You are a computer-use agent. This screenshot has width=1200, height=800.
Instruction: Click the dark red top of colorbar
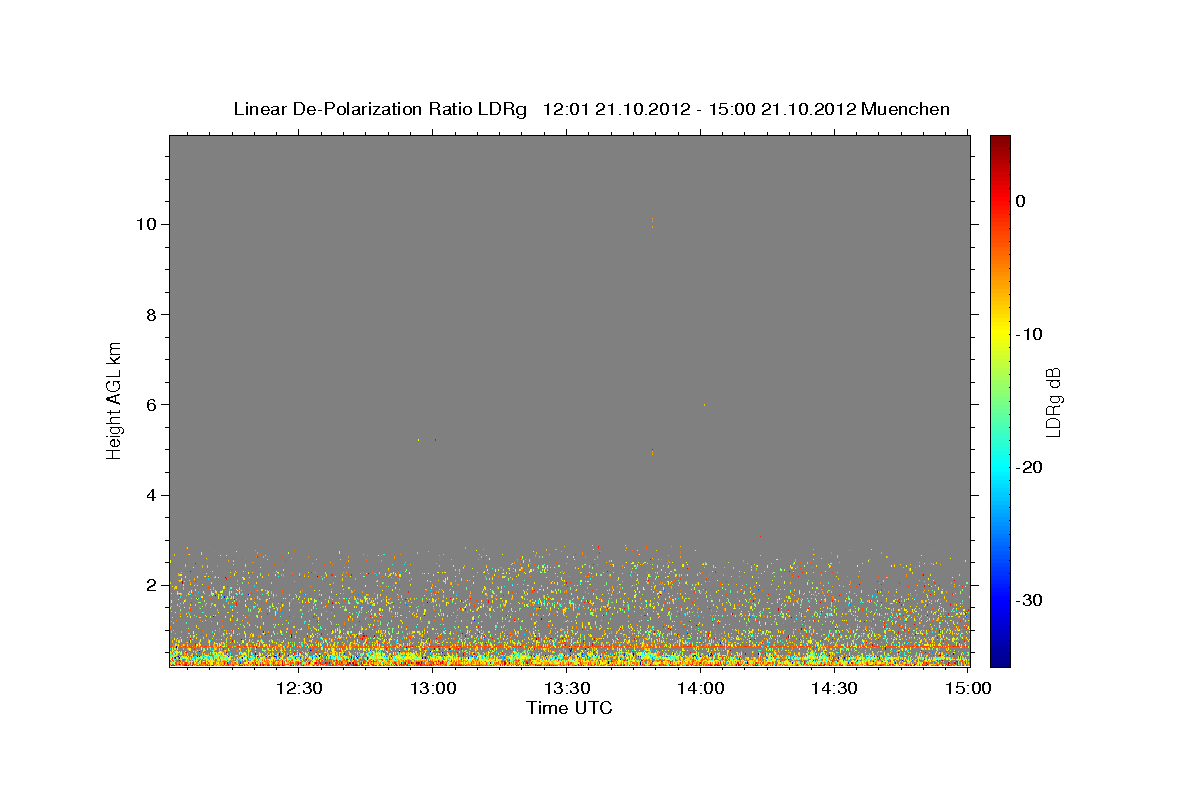pyautogui.click(x=1000, y=142)
